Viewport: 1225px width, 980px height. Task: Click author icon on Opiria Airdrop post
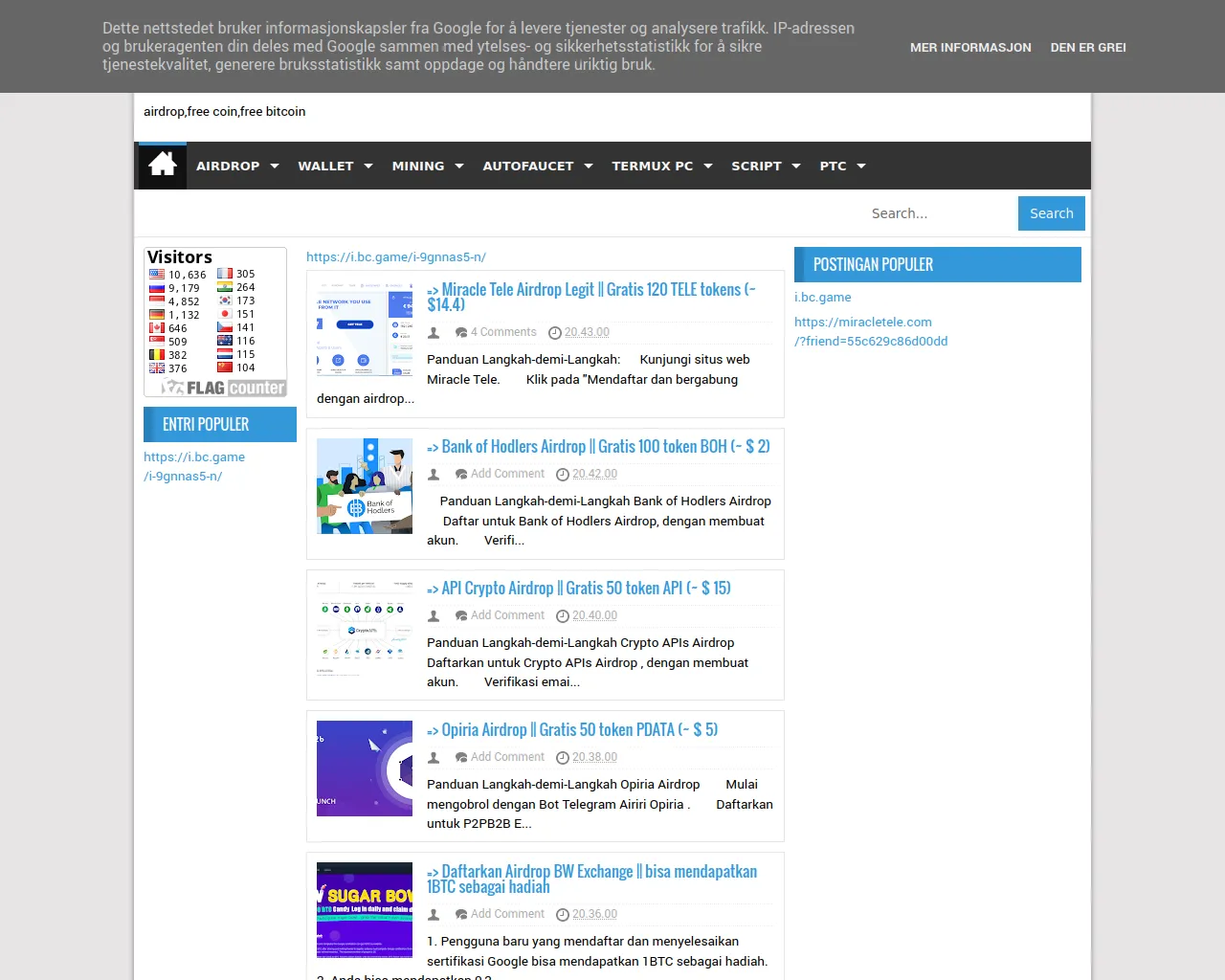[x=434, y=758]
